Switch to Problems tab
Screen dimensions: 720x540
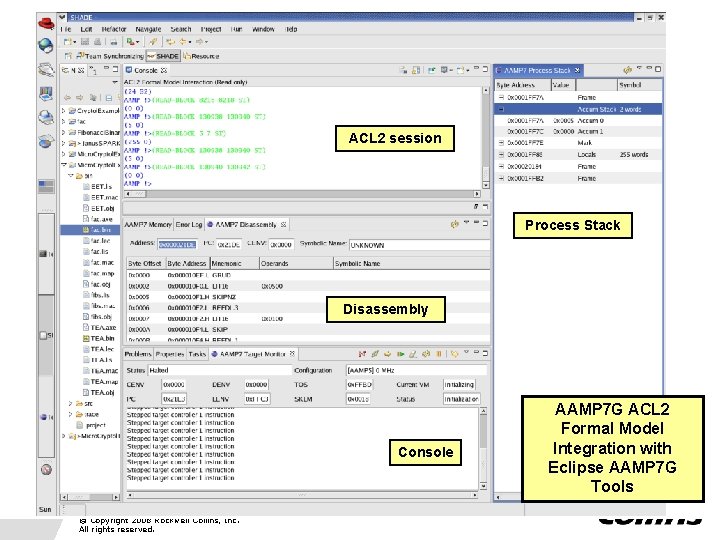[x=138, y=354]
